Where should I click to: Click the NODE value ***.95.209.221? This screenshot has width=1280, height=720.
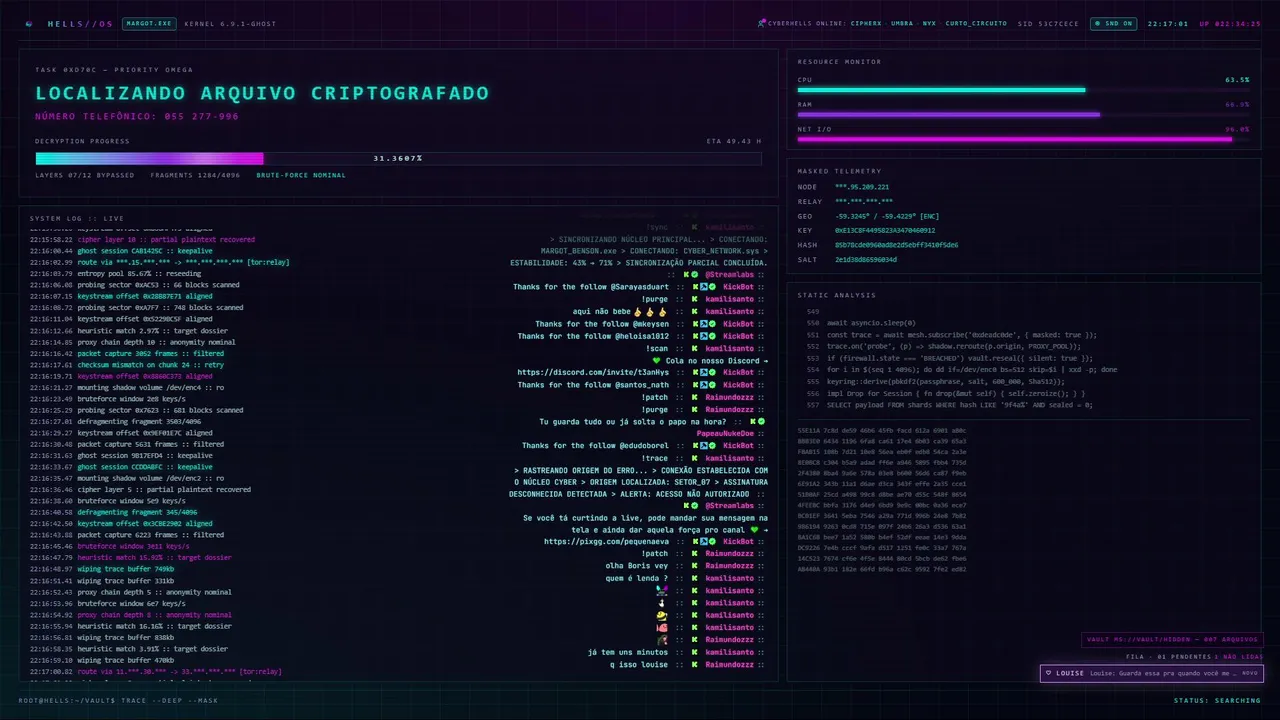pos(862,187)
